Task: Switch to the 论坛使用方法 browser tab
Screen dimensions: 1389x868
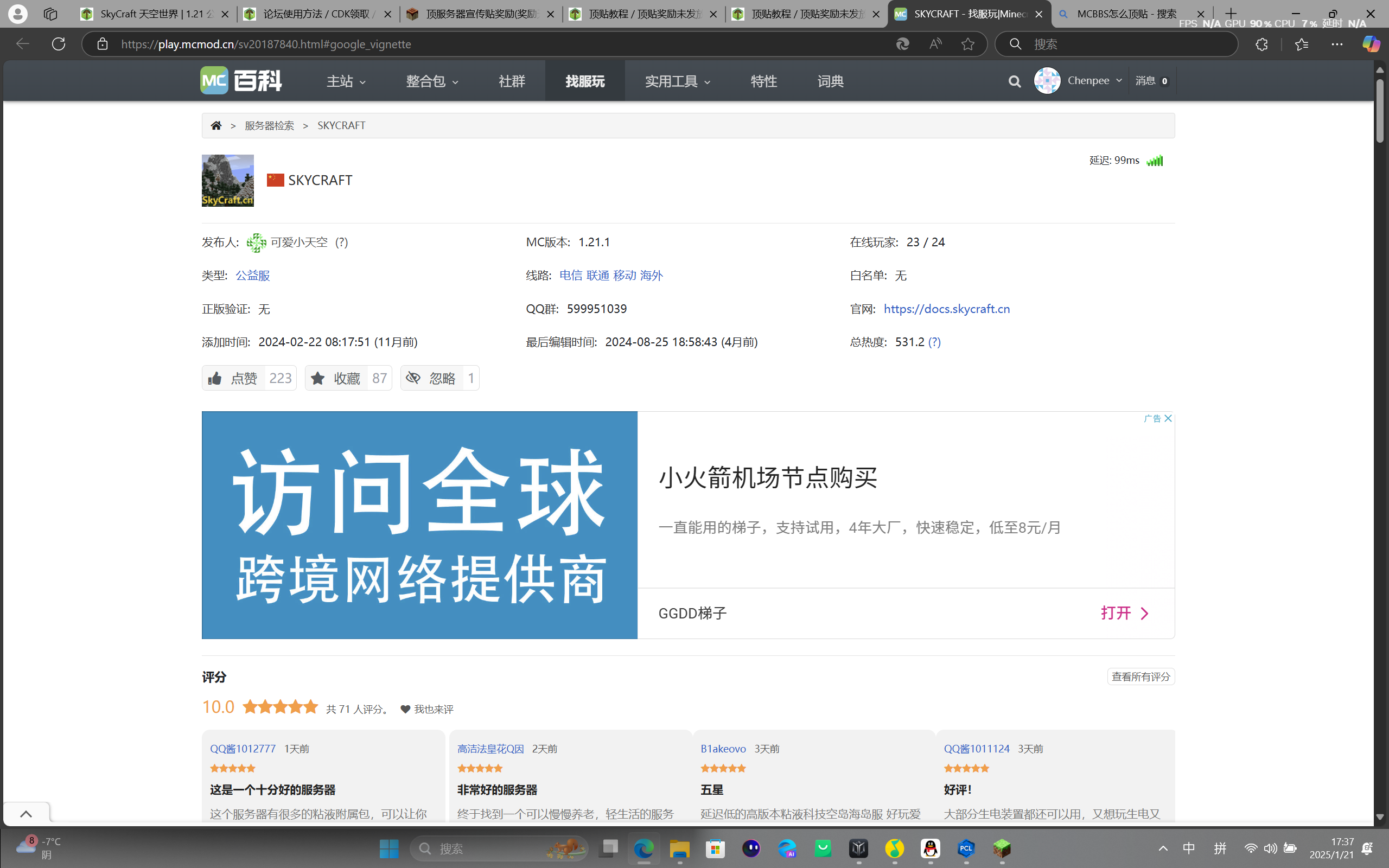Action: tap(318, 14)
